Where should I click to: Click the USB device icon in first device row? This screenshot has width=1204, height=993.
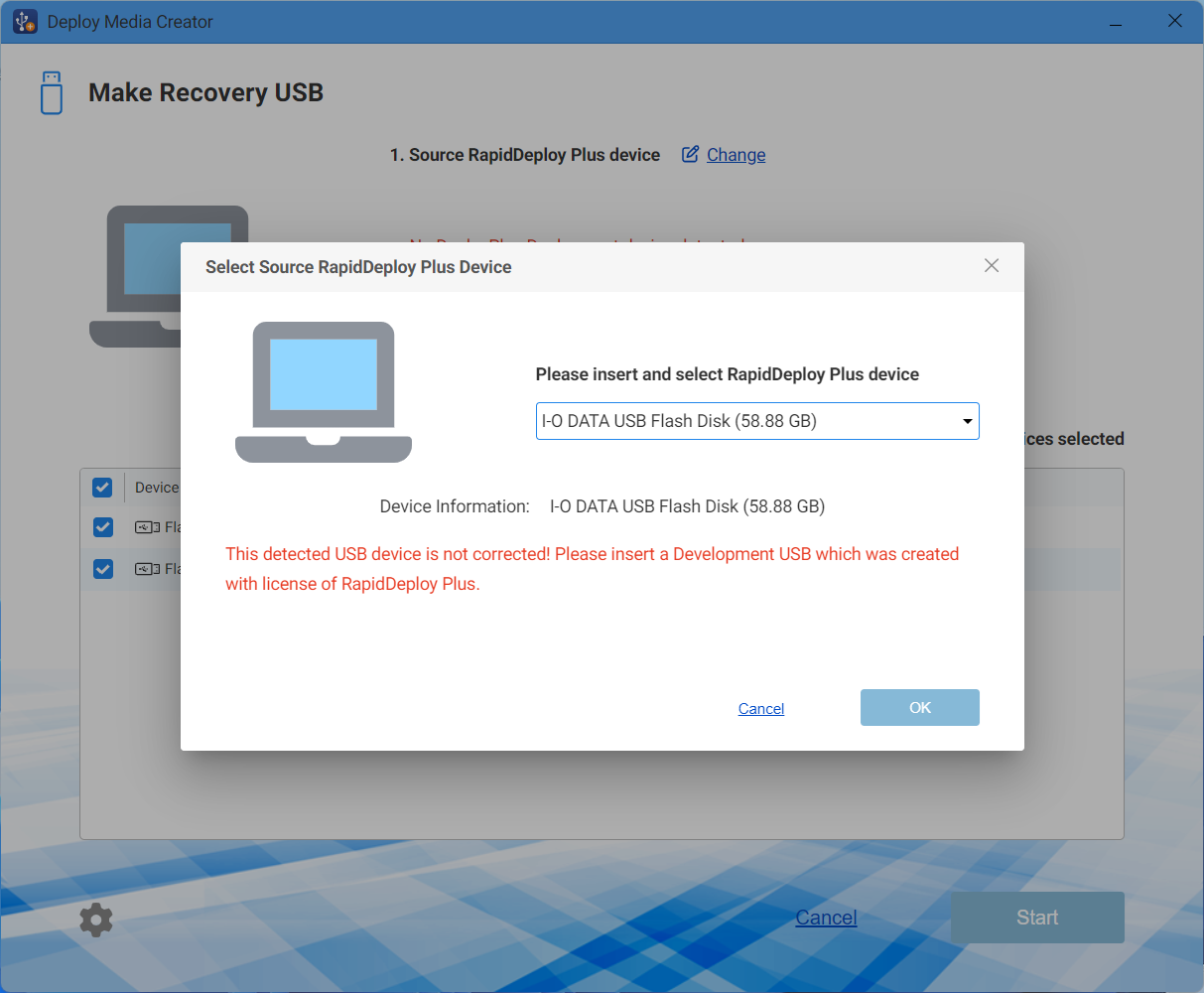pyautogui.click(x=148, y=527)
